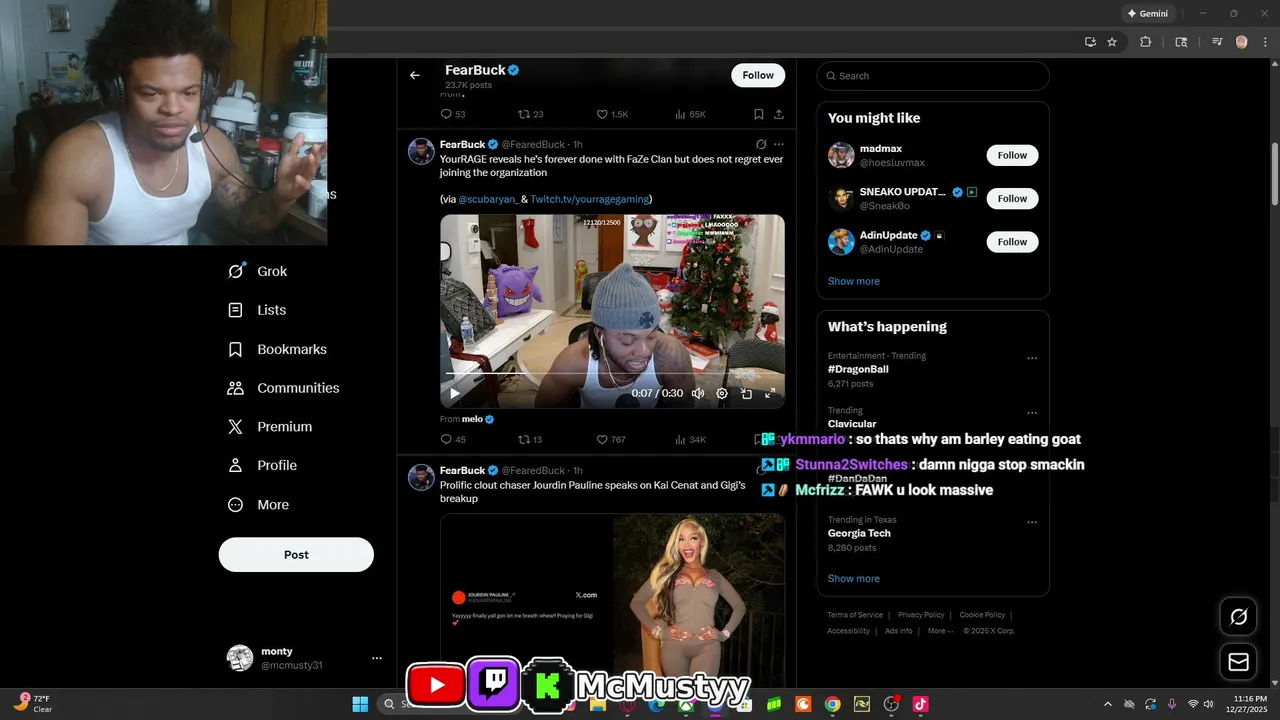Image resolution: width=1280 pixels, height=720 pixels.
Task: Open the Chrome extensions puzzle icon
Action: 1146,42
